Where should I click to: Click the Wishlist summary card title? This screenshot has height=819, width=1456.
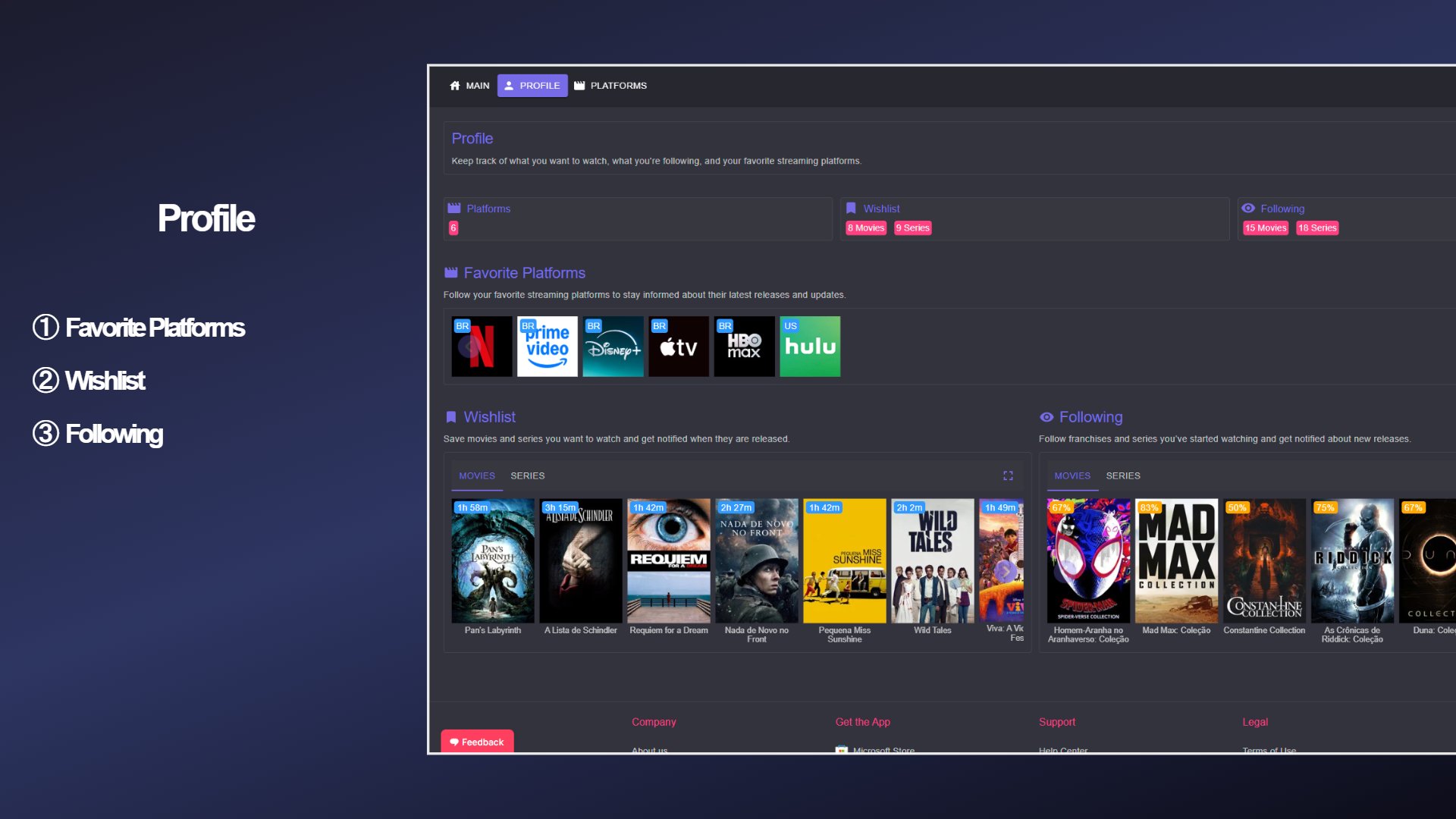tap(881, 209)
